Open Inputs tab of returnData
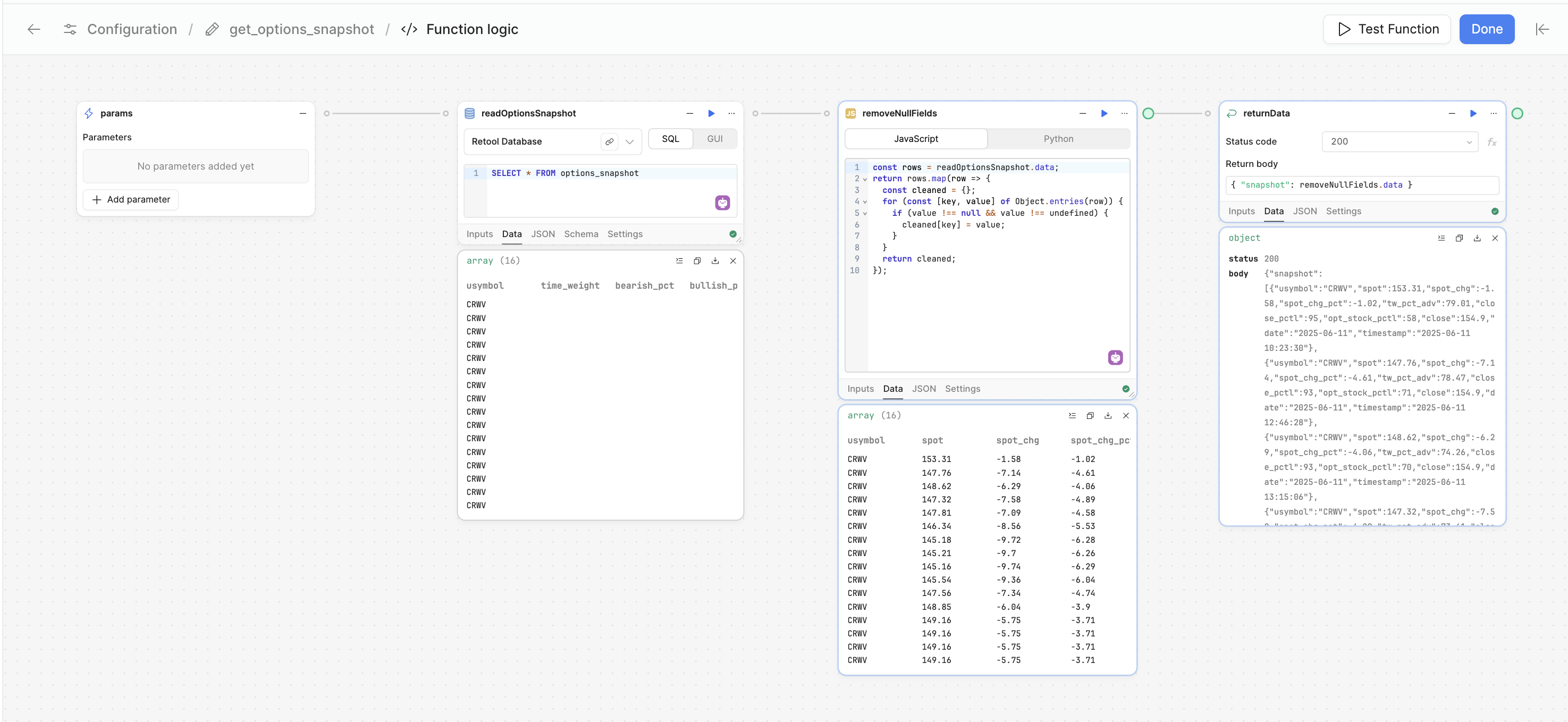The height and width of the screenshot is (722, 1568). (1241, 211)
